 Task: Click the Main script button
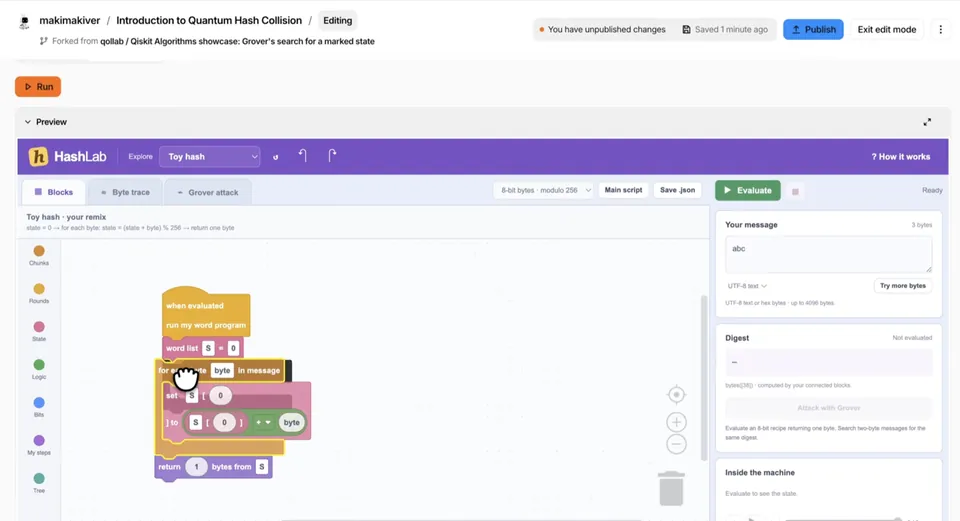623,190
